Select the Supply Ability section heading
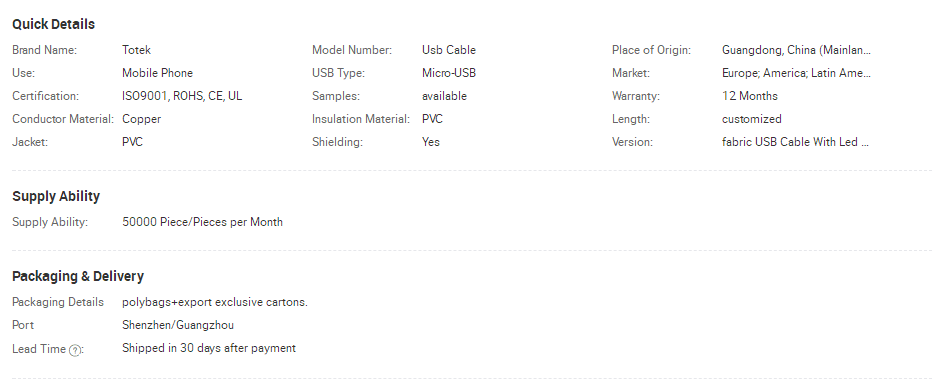Screen dimensions: 934x379 click(x=56, y=197)
